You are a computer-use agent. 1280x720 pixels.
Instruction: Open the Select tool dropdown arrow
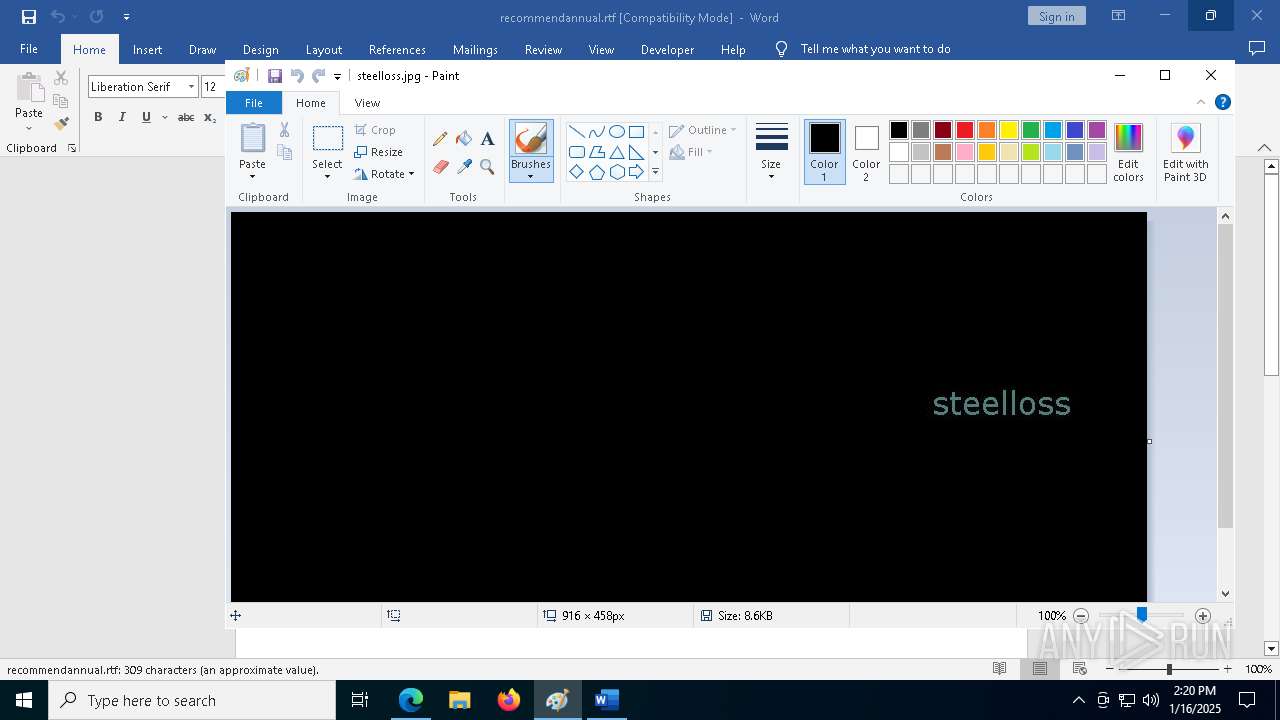327,177
